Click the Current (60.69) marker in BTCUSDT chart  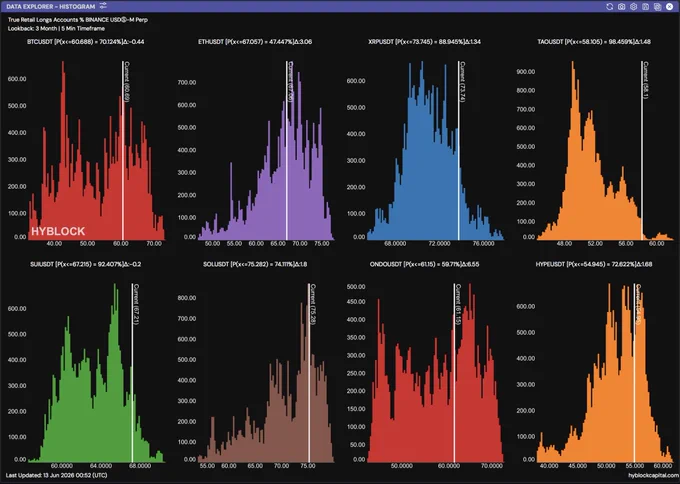[x=127, y=82]
